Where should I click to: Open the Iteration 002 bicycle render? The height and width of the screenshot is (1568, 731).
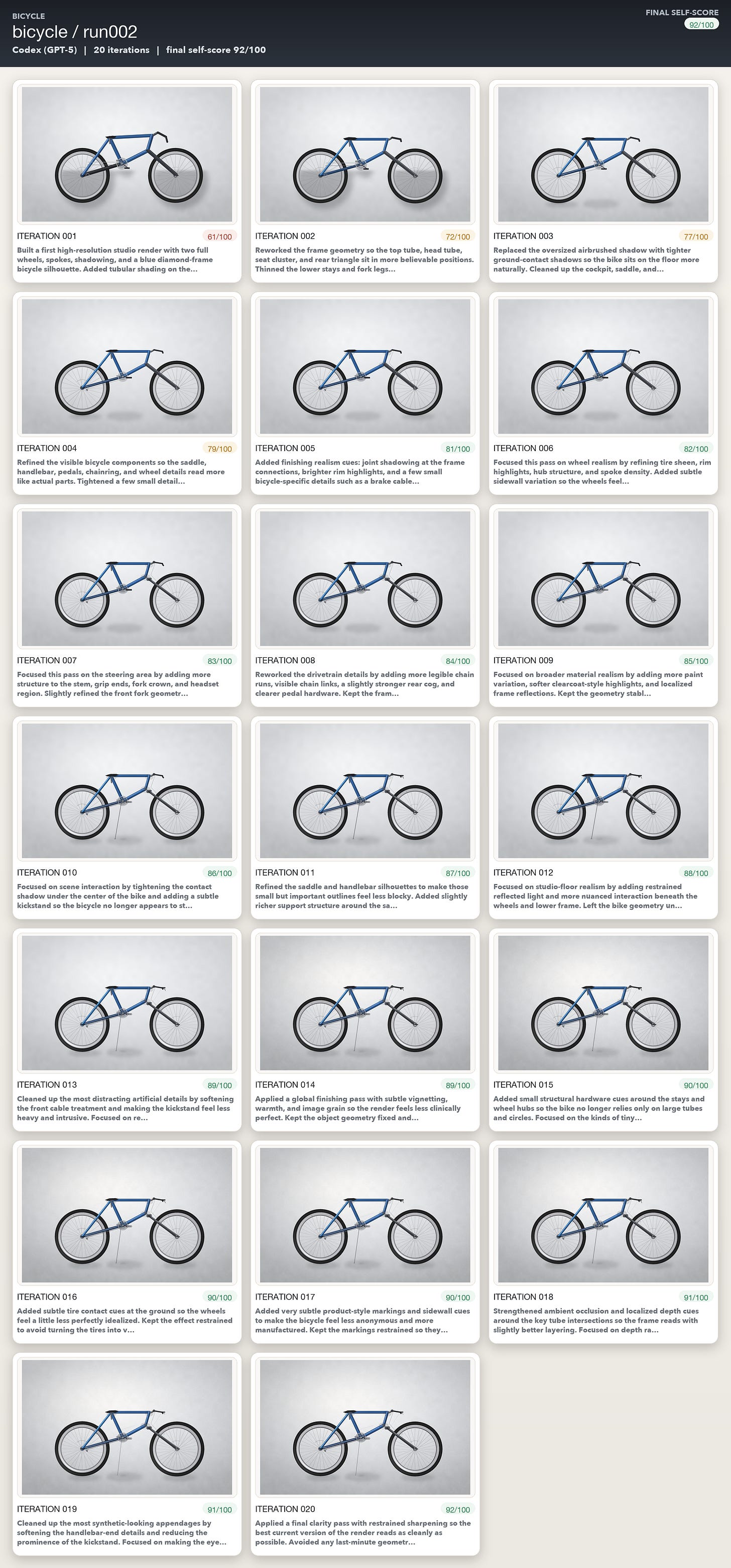365,154
